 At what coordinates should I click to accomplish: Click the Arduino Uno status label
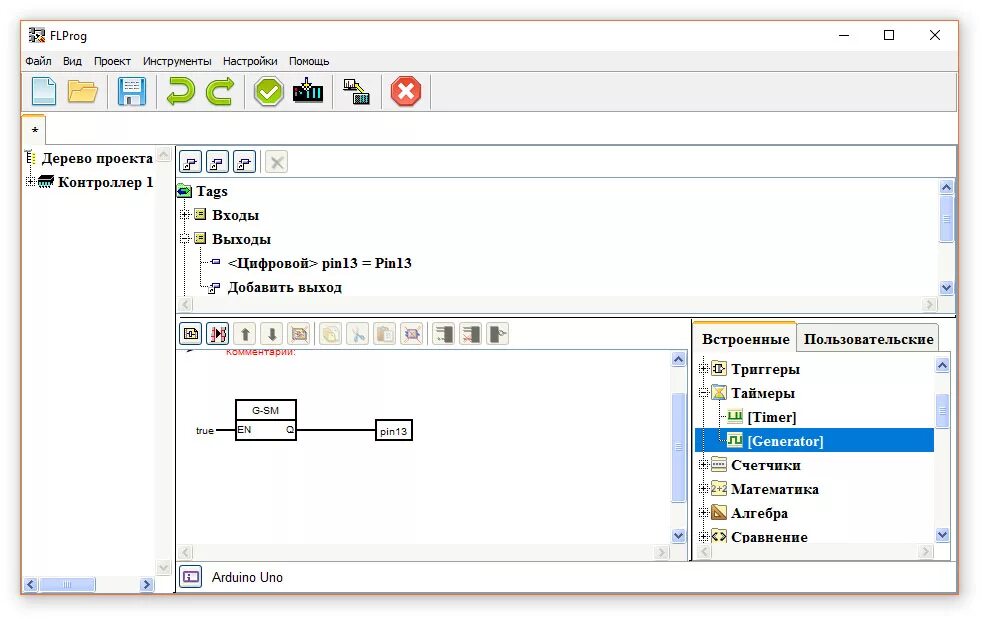pyautogui.click(x=247, y=577)
